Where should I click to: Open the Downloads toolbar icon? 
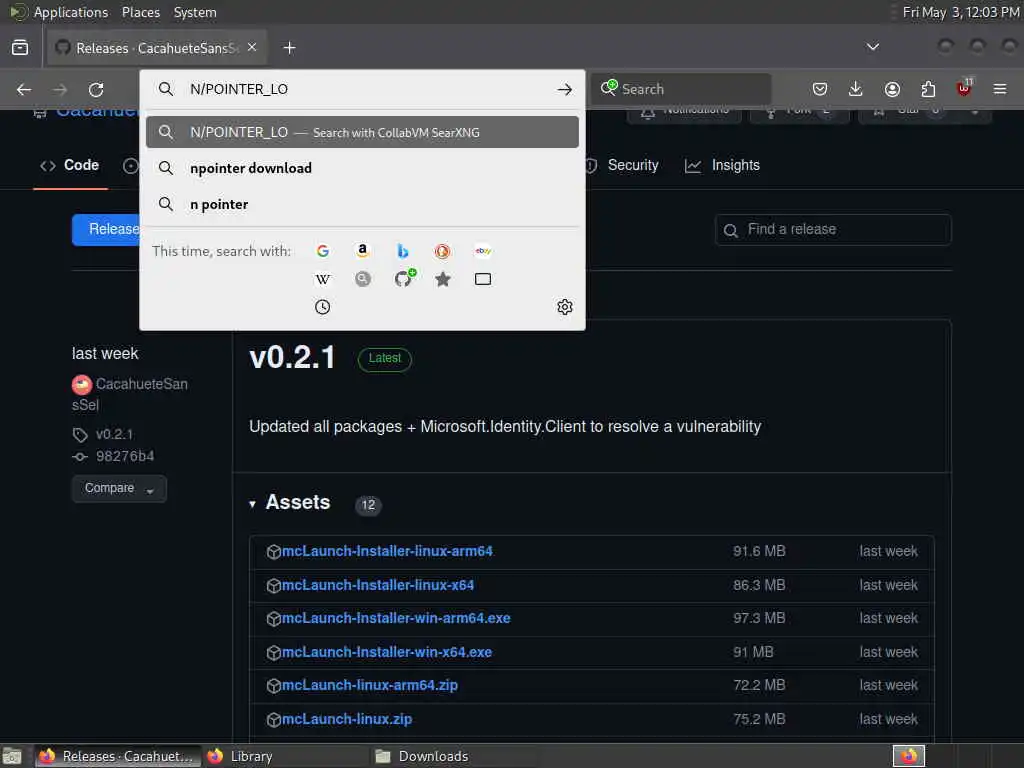856,89
